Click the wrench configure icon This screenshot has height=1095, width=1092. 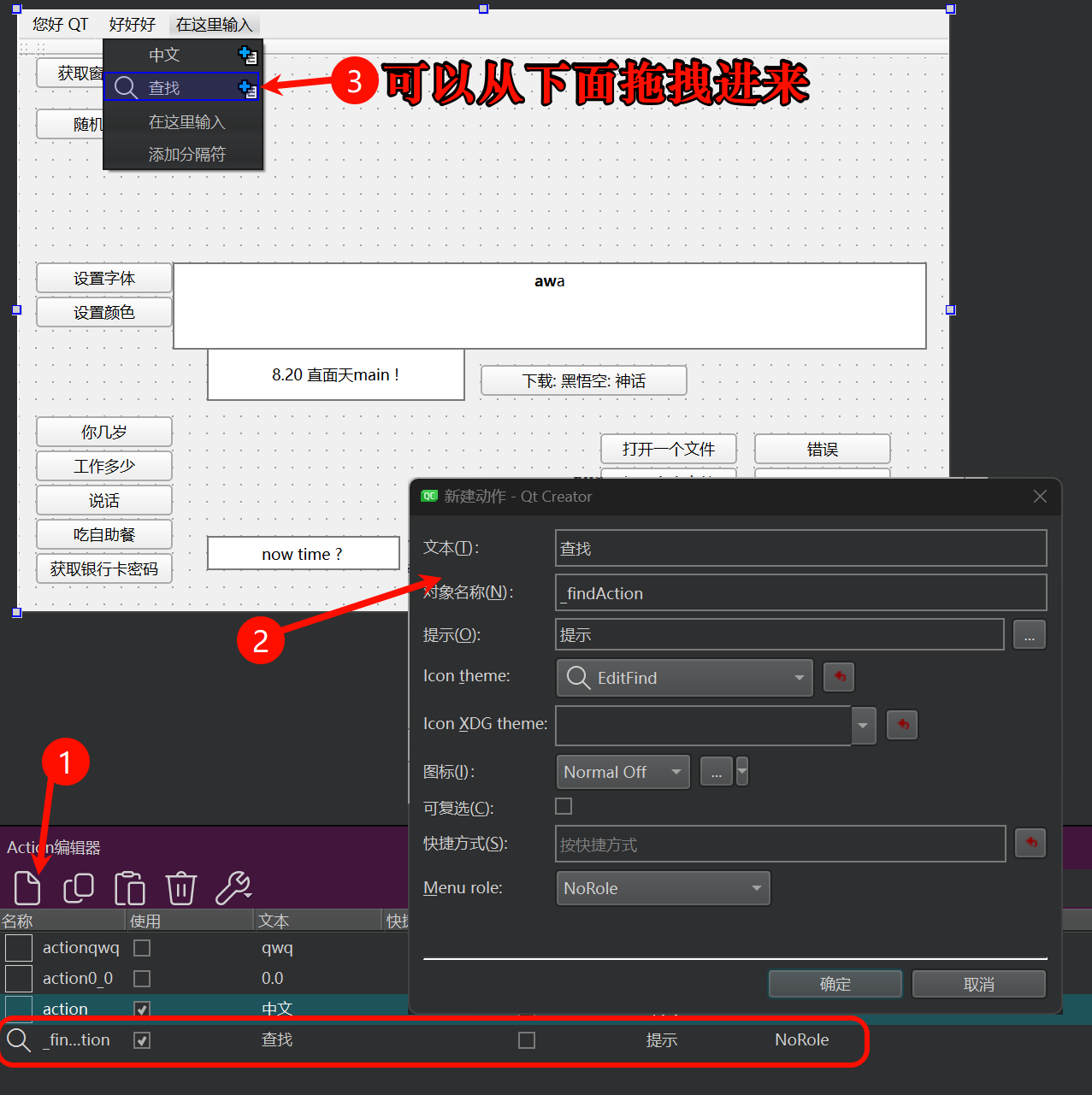pyautogui.click(x=233, y=889)
